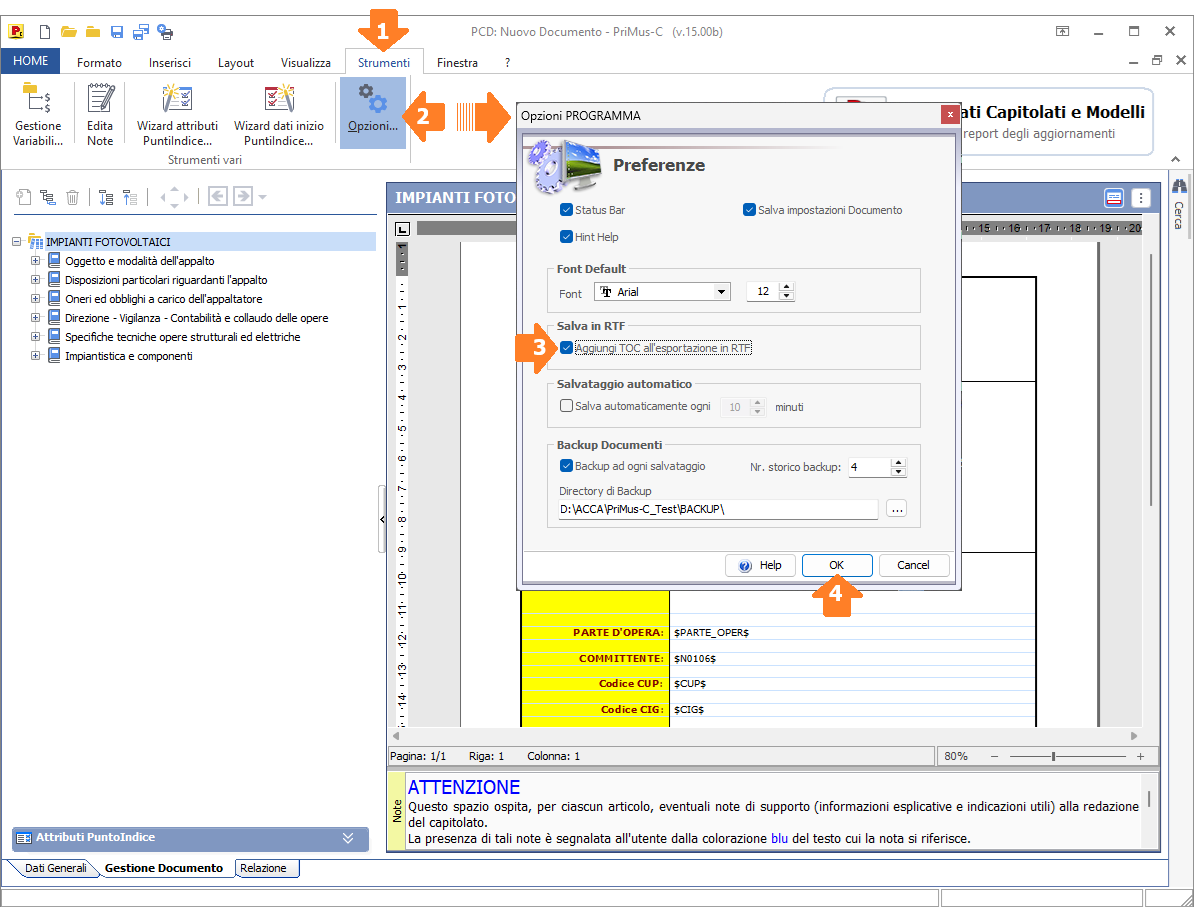1194x907 pixels.
Task: Expand Direzione - Vigilanza - Contabilità node
Action: 35,318
